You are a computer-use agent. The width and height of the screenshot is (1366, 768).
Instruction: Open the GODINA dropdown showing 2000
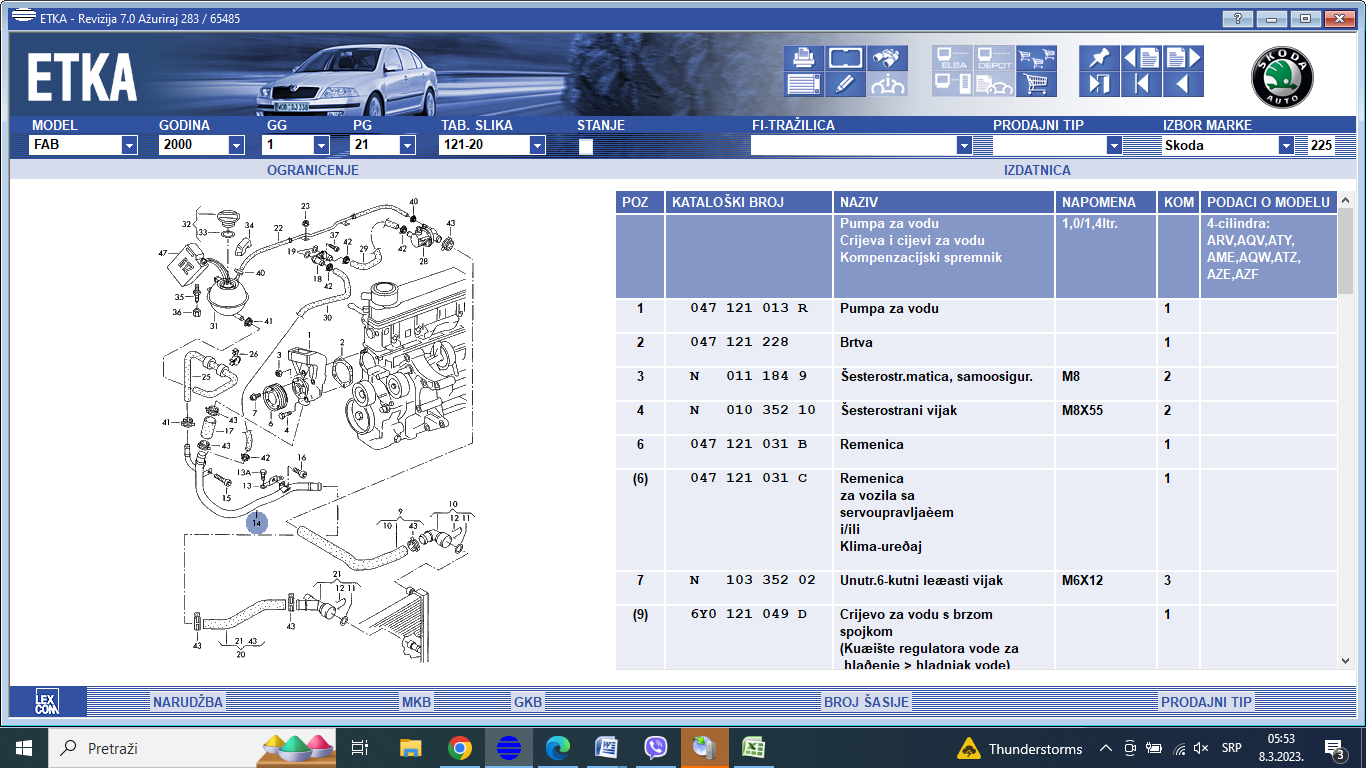coord(236,145)
